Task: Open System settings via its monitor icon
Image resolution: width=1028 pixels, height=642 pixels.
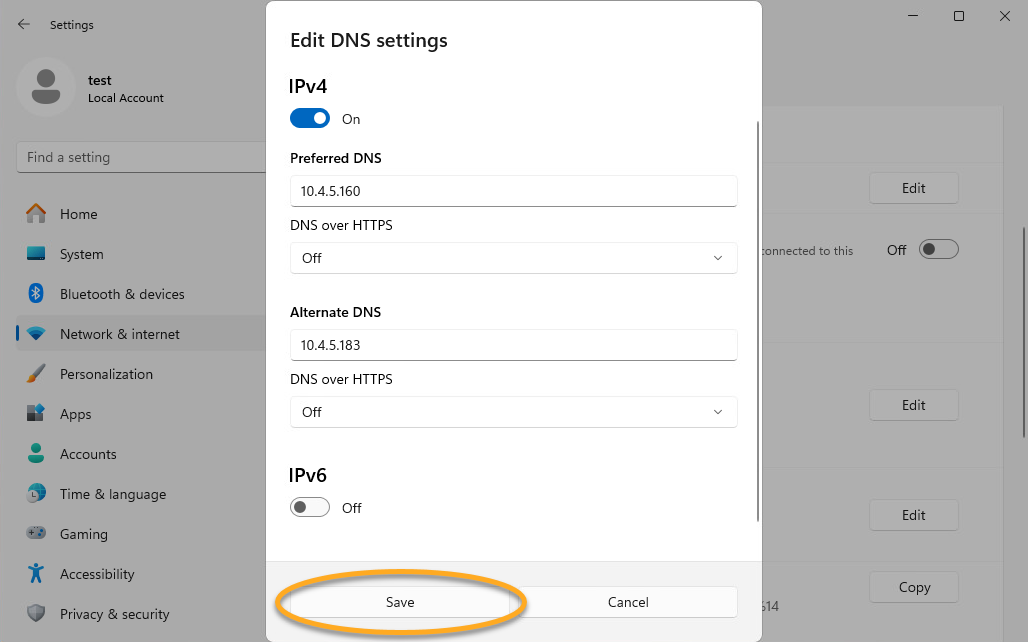Action: coord(36,254)
